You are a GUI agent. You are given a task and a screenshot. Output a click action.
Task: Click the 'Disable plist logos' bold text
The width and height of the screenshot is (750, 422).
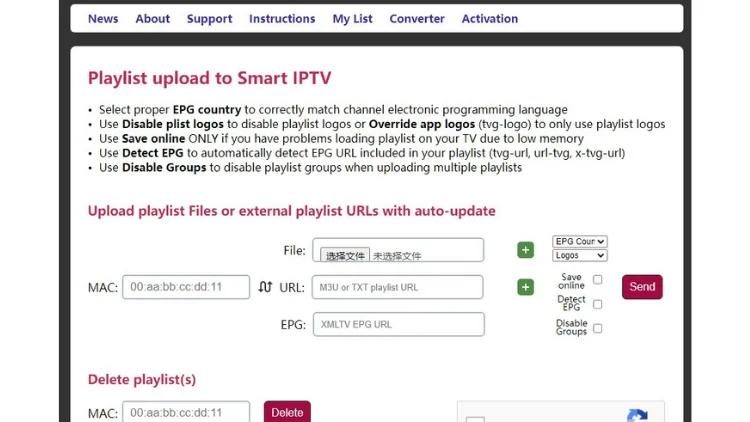(173, 124)
